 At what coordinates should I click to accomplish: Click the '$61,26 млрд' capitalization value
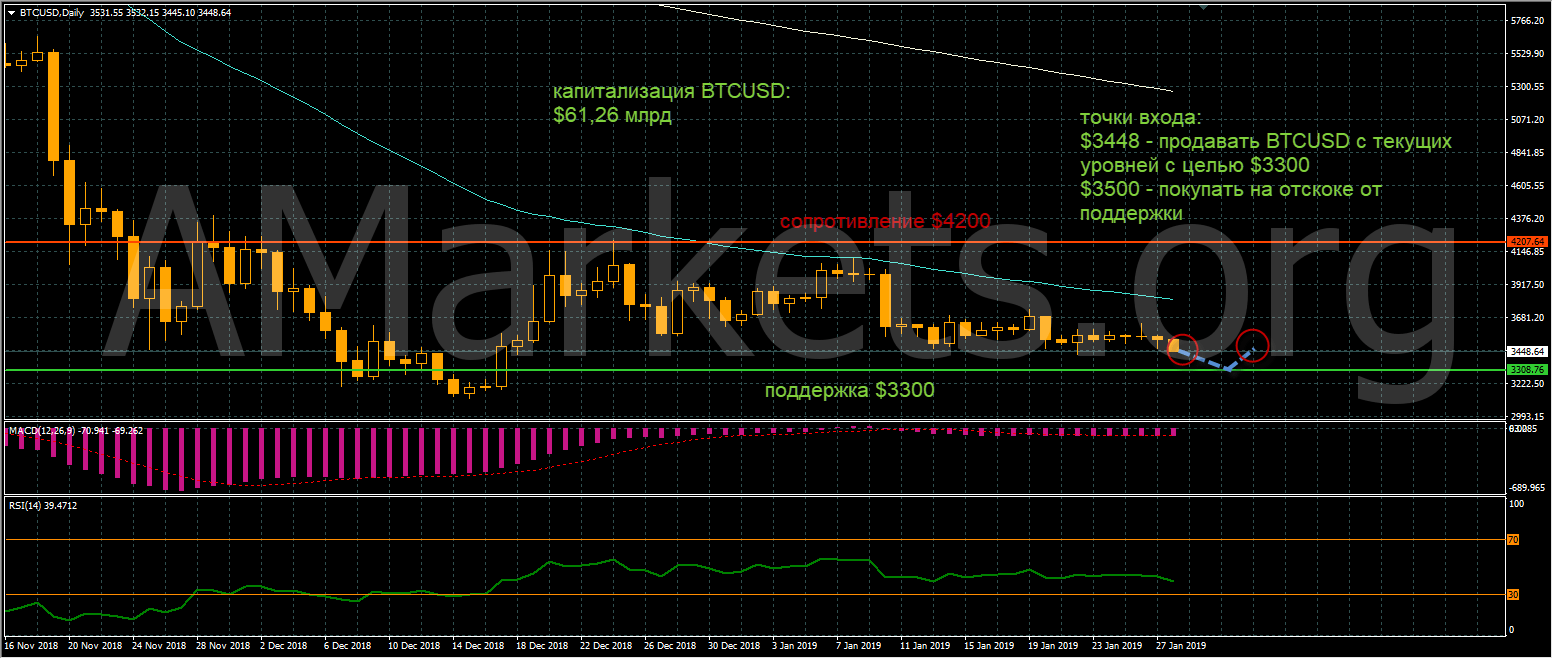(x=612, y=116)
